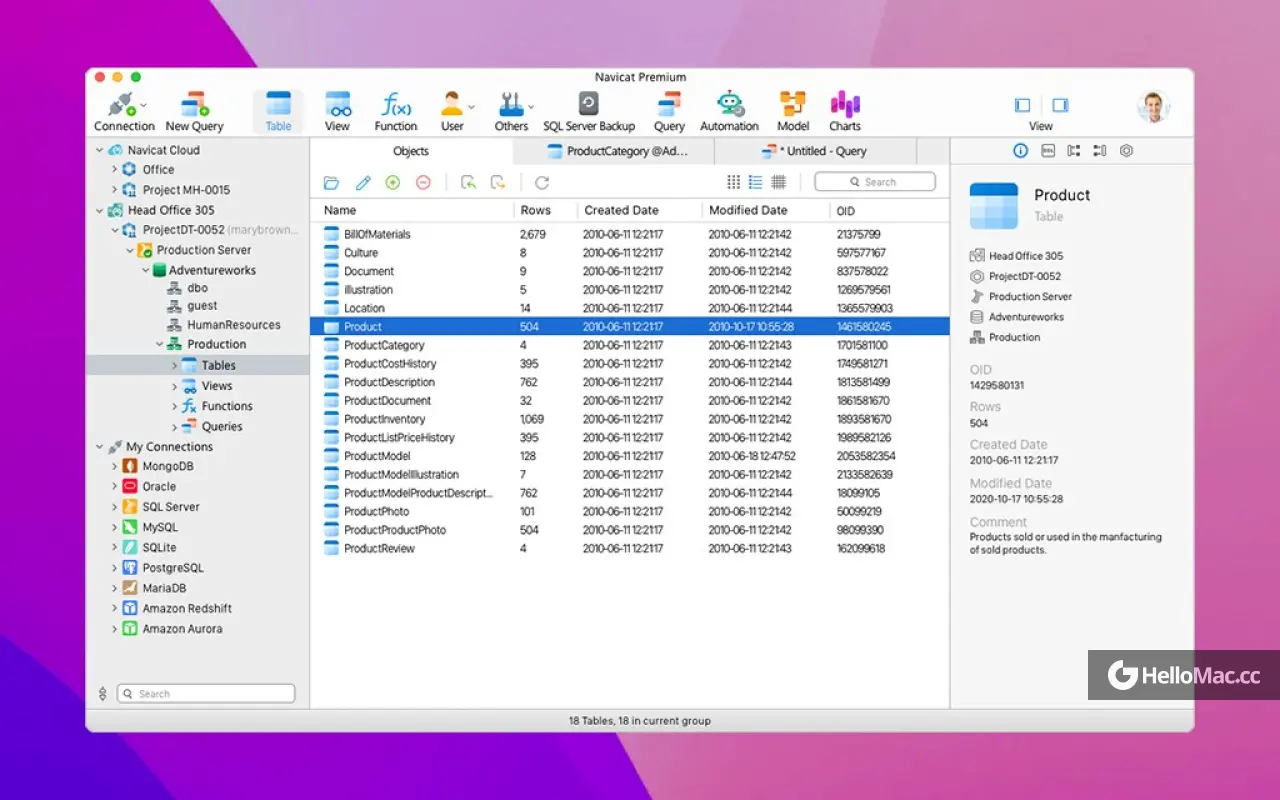This screenshot has width=1280, height=800.
Task: Select the ProductInventory table row
Action: tap(630, 419)
